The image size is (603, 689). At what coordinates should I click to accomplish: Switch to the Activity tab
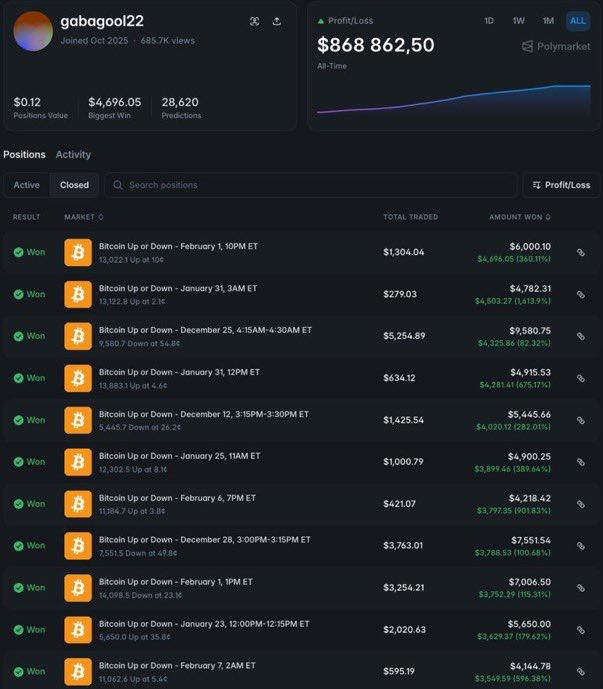click(73, 155)
